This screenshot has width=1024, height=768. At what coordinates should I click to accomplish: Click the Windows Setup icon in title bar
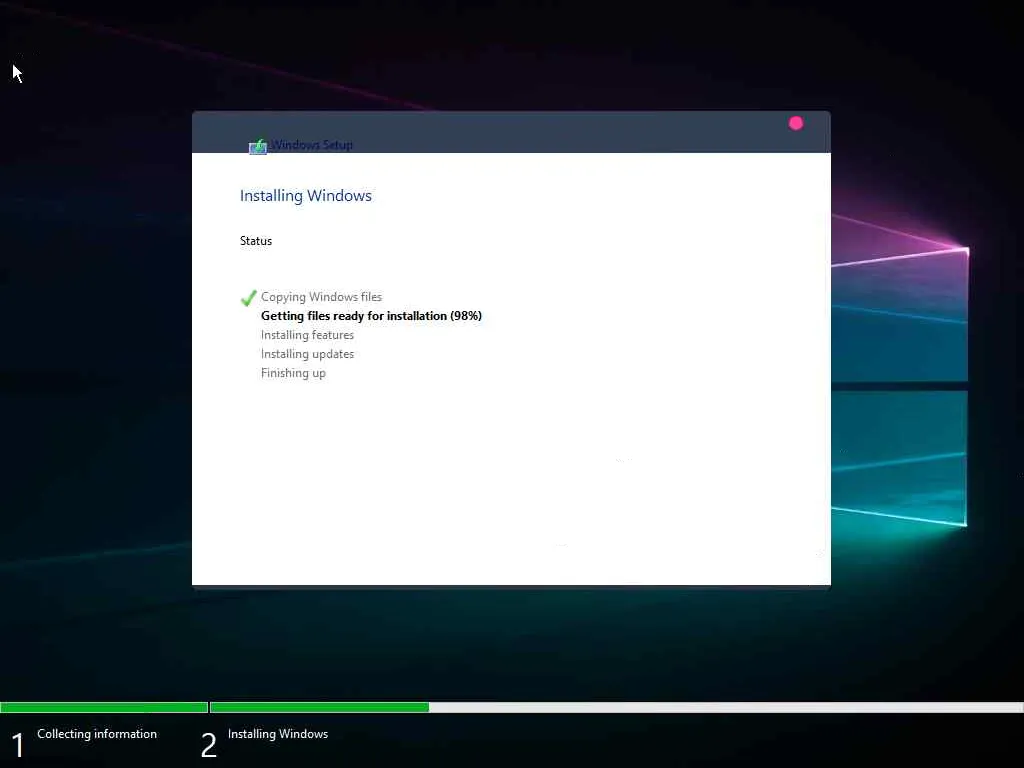click(x=258, y=147)
